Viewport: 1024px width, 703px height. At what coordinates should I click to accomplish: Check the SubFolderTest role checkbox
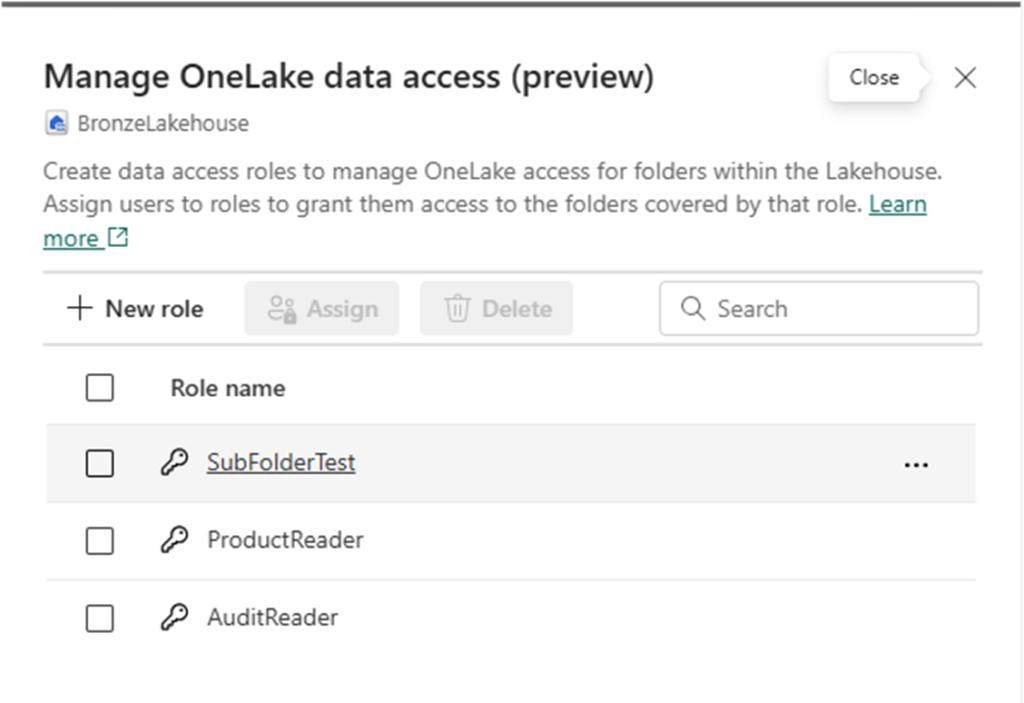(100, 463)
